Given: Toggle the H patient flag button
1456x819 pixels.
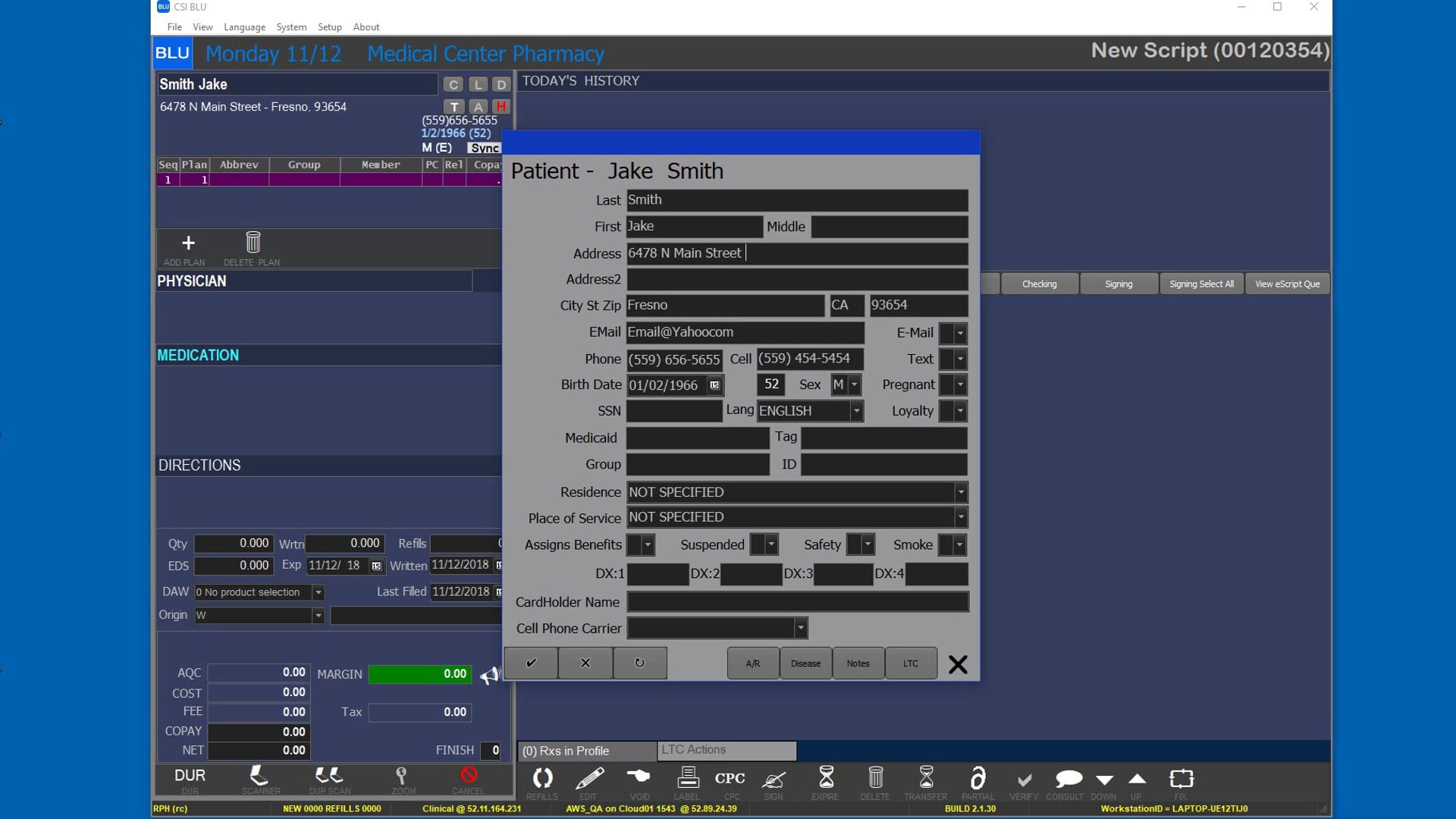Looking at the screenshot, I should coord(500,107).
